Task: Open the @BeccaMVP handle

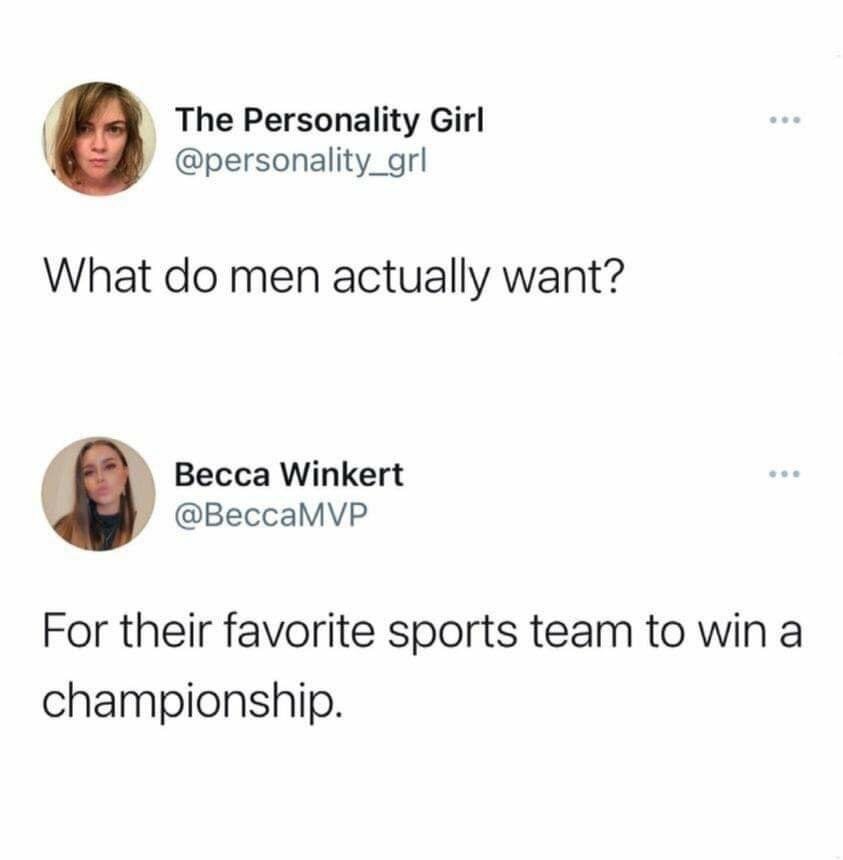Action: pyautogui.click(x=270, y=515)
